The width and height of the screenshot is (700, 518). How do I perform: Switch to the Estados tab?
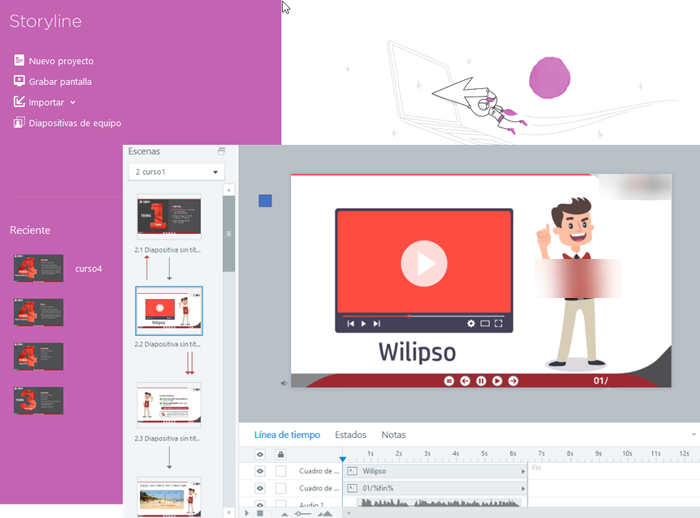(350, 435)
